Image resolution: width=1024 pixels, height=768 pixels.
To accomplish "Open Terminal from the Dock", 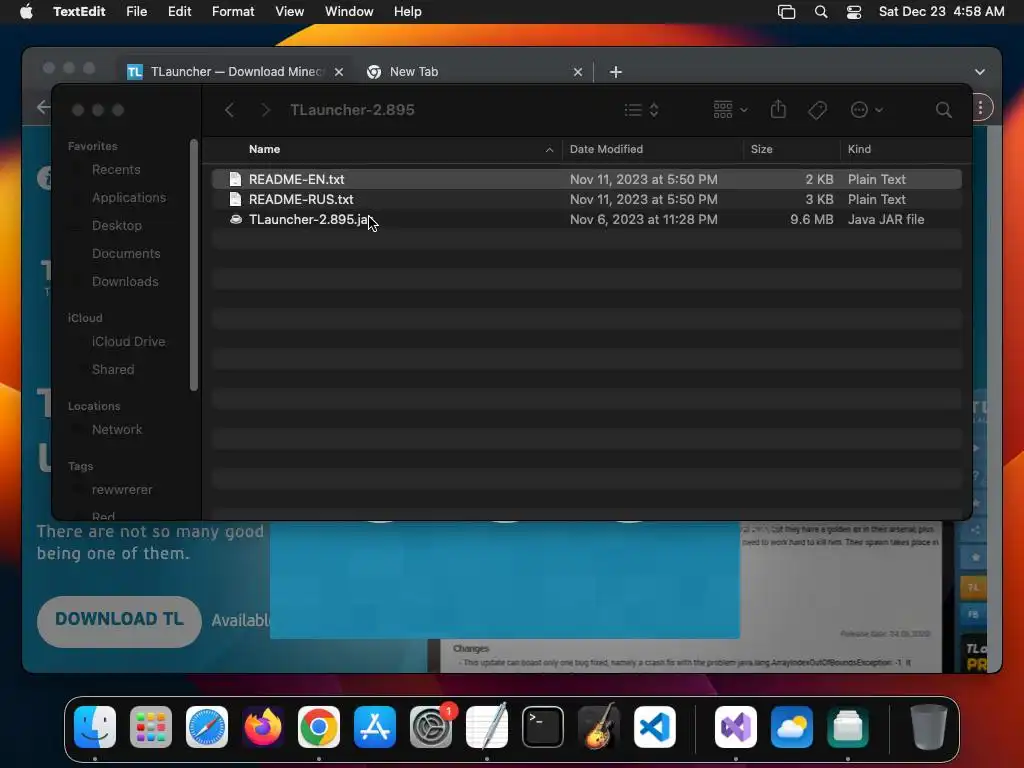I will click(x=543, y=727).
